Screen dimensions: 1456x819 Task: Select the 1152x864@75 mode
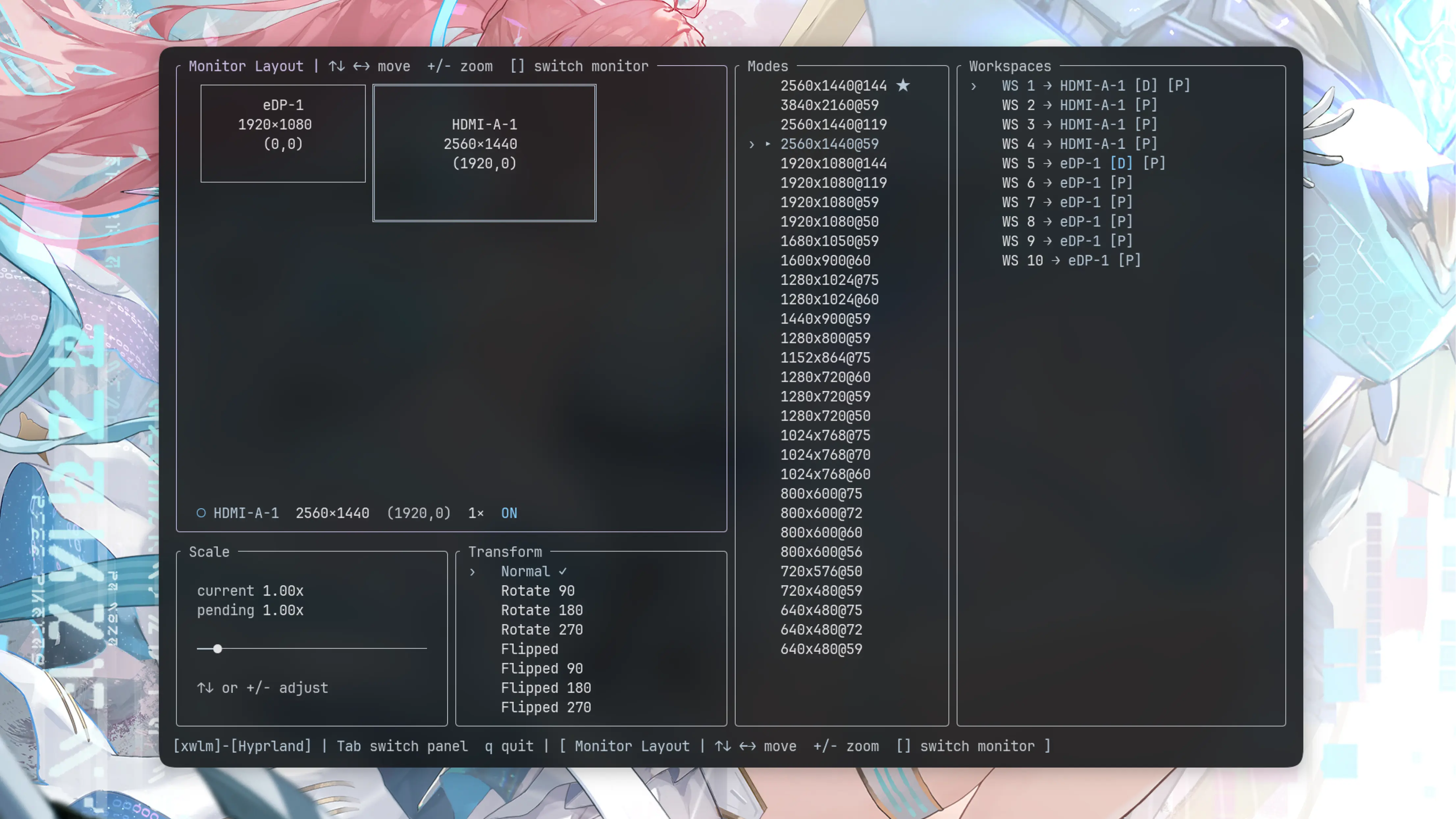click(x=826, y=358)
